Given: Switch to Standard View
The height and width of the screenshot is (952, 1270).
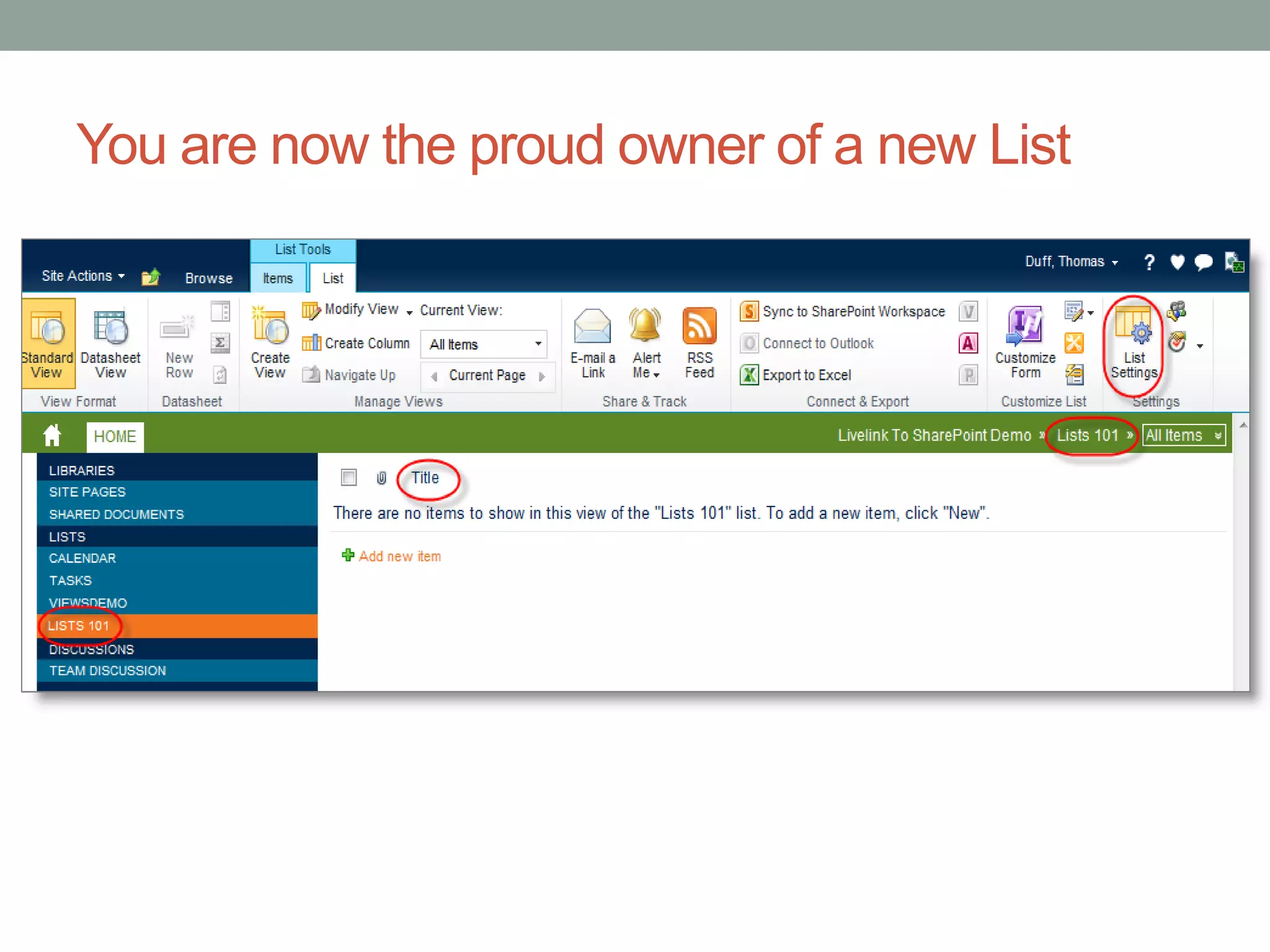Looking at the screenshot, I should click(48, 344).
